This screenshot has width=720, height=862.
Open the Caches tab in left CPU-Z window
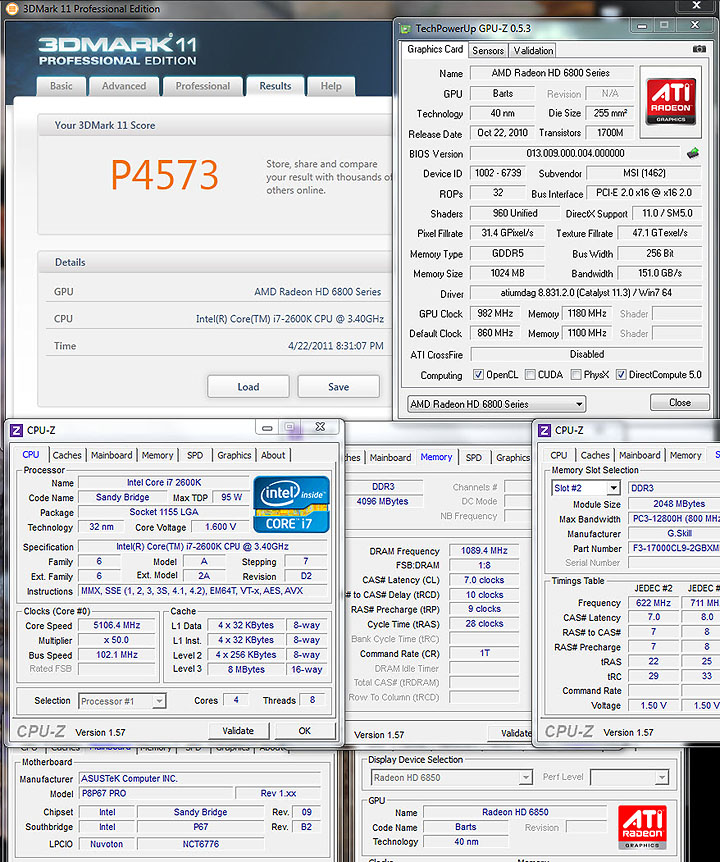(x=67, y=455)
